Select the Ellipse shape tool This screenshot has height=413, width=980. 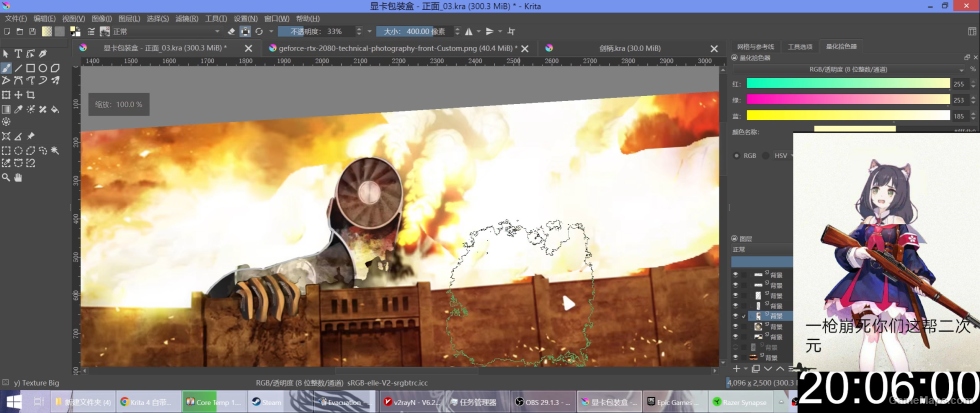pyautogui.click(x=43, y=67)
